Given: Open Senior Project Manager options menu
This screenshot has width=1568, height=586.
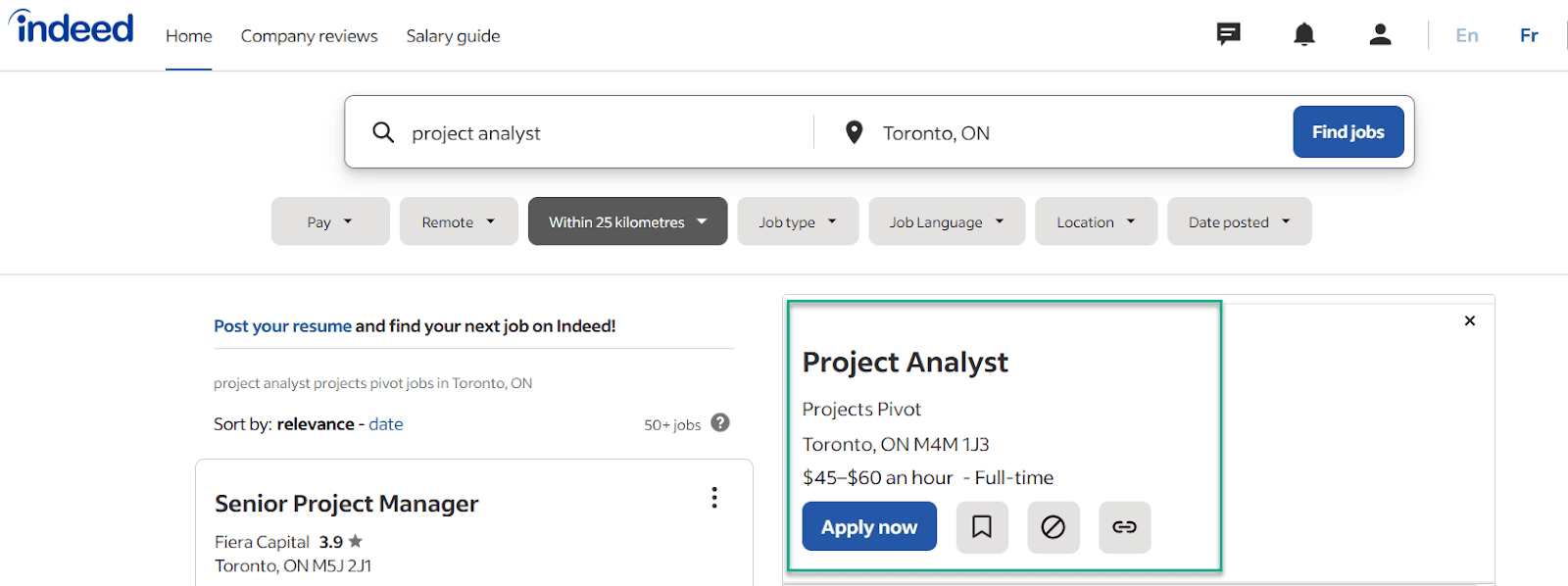Looking at the screenshot, I should pos(714,498).
